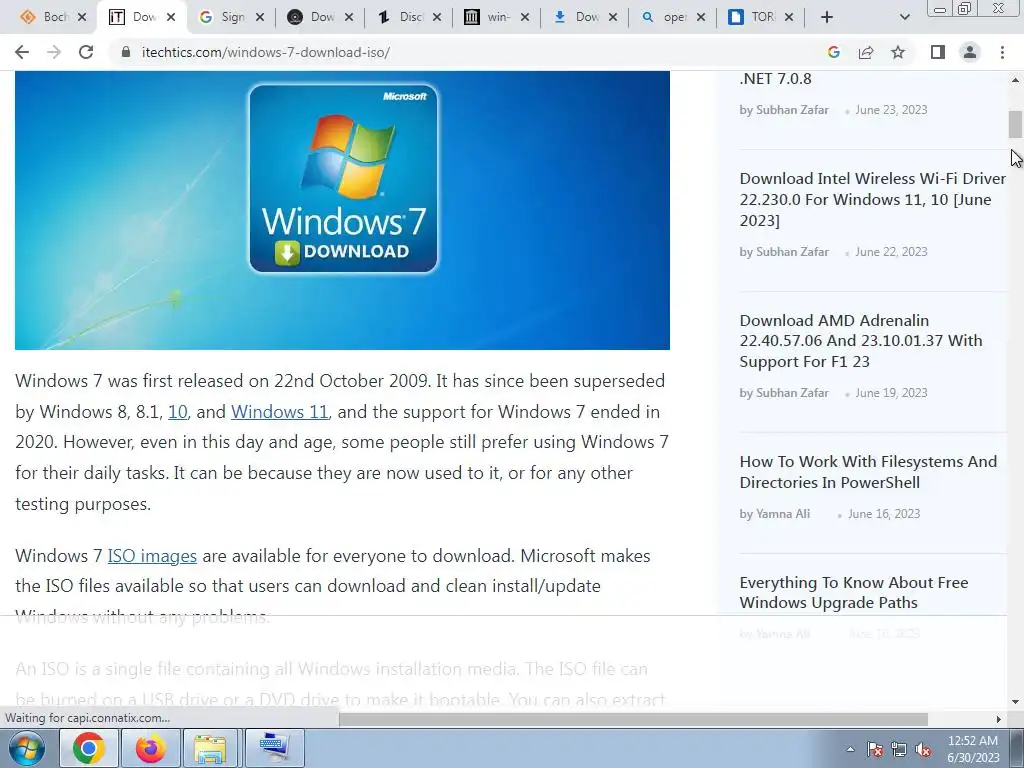
Task: Click the muted volume tray icon
Action: (923, 749)
